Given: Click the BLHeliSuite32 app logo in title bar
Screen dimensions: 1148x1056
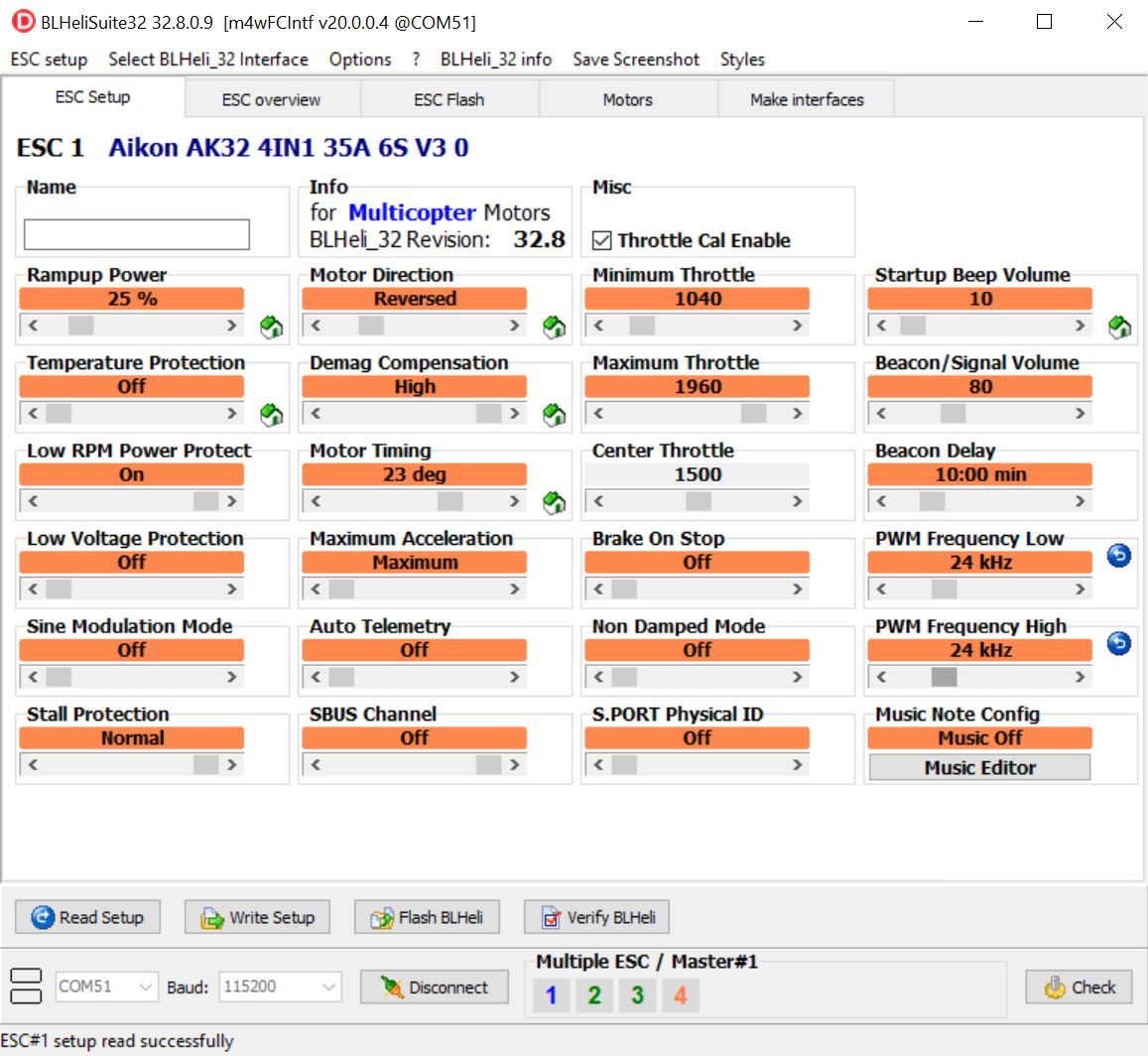Looking at the screenshot, I should (23, 21).
